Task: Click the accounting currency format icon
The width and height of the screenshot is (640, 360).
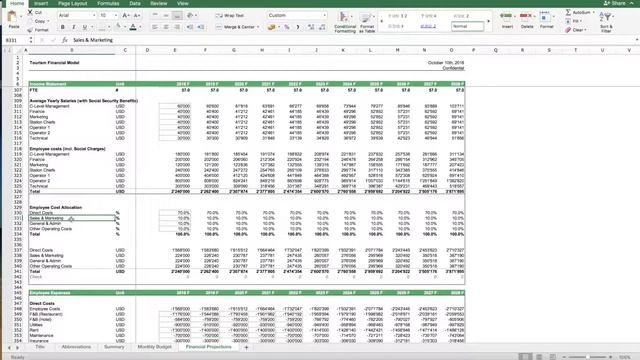Action: (271, 27)
